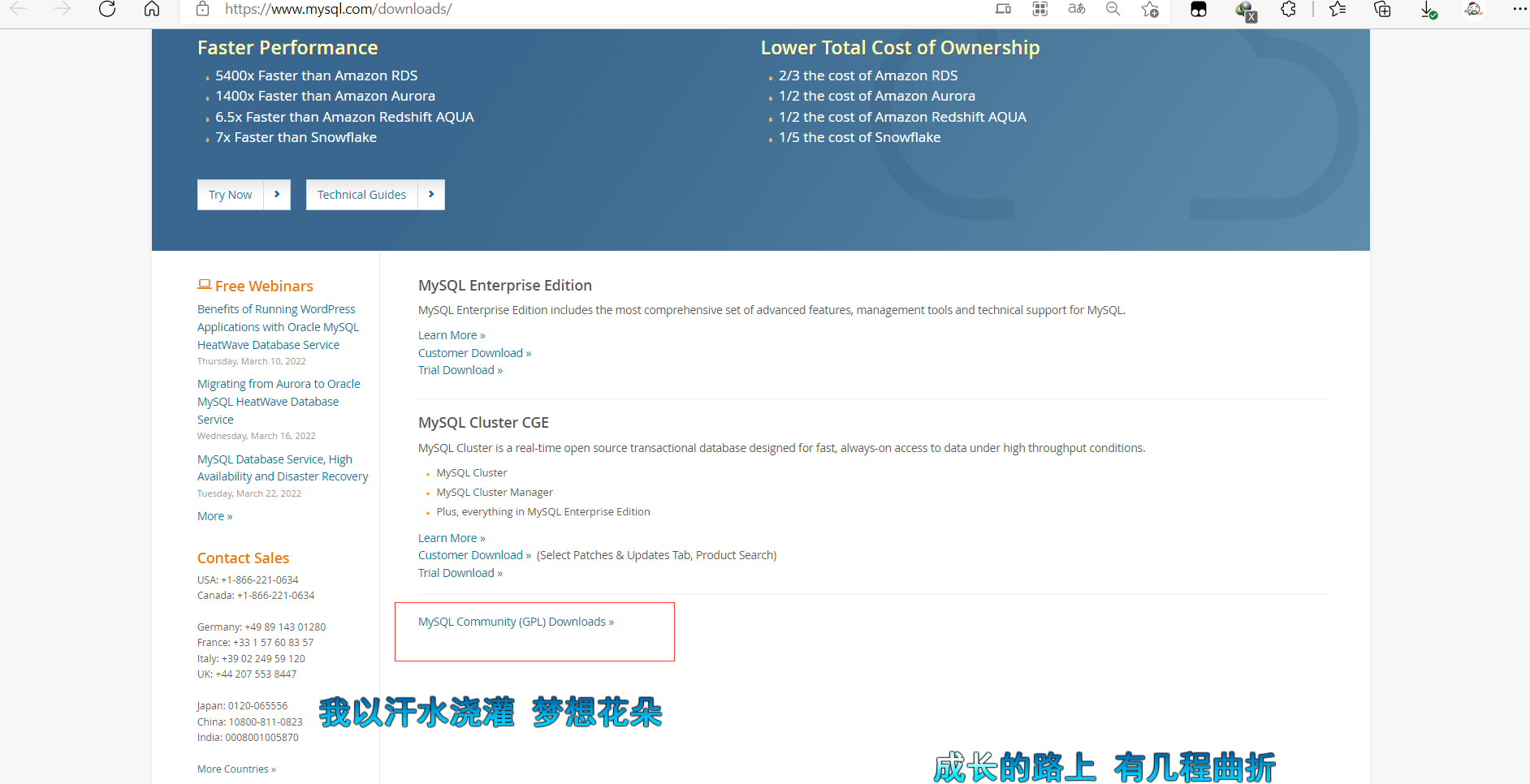Click Customer Download » under MySQL Cluster CGE
The image size is (1530, 784).
[x=474, y=555]
